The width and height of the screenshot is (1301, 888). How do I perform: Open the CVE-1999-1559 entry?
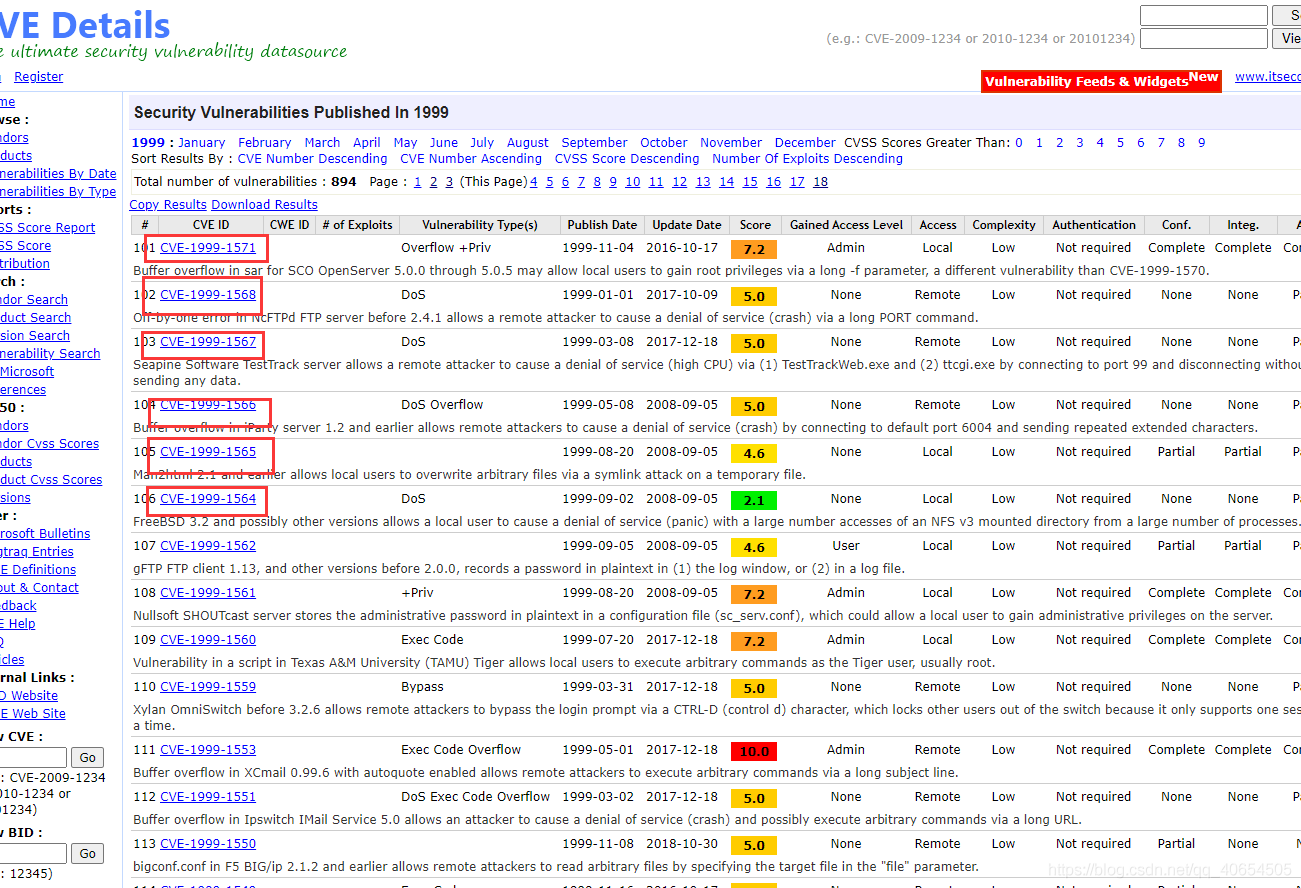208,687
